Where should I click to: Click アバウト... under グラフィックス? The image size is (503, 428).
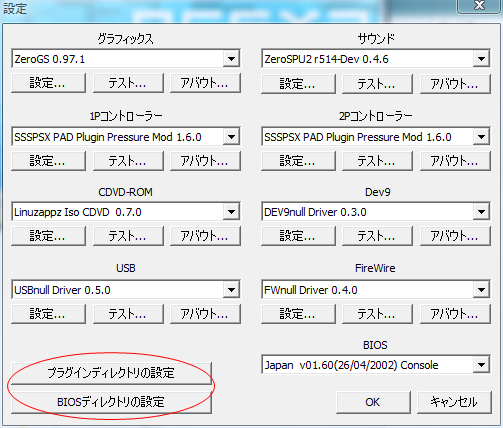(205, 83)
